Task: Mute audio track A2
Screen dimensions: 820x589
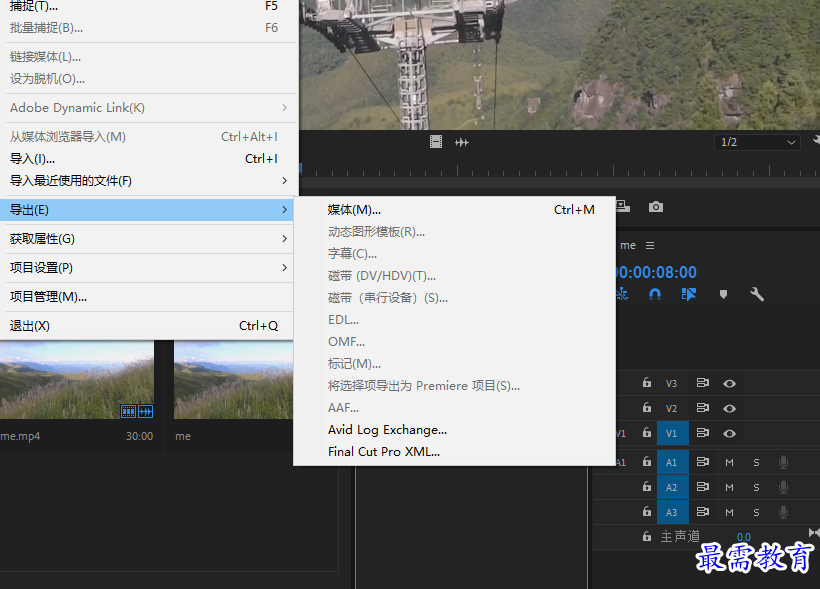Action: [730, 488]
